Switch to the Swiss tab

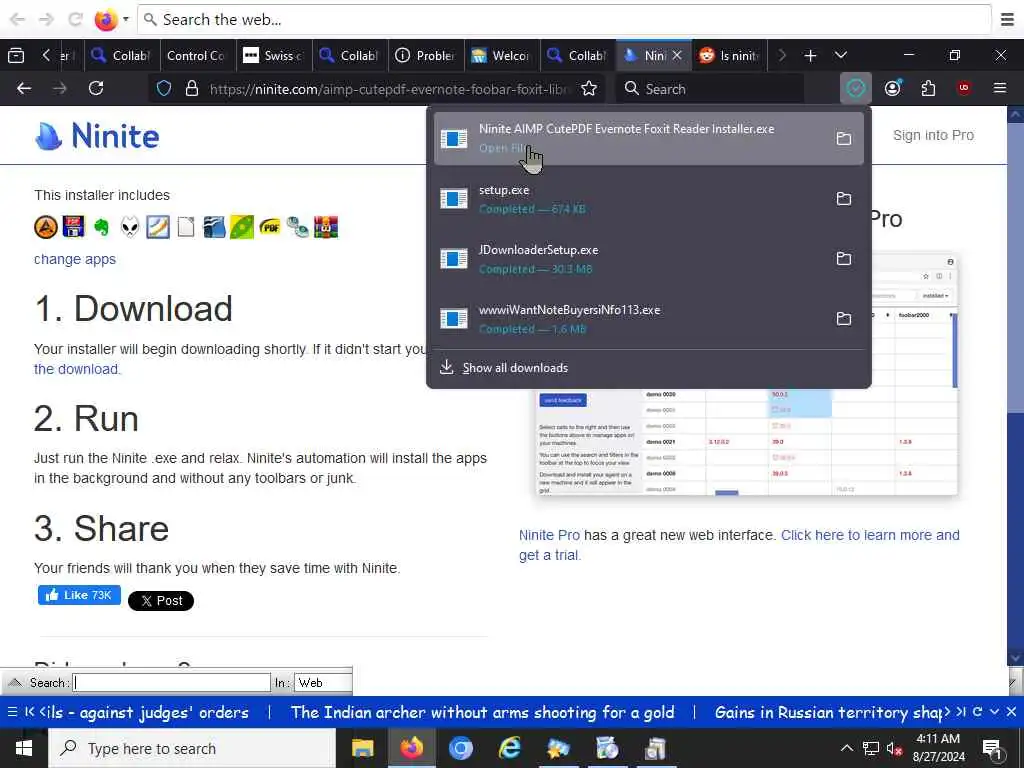coord(274,56)
